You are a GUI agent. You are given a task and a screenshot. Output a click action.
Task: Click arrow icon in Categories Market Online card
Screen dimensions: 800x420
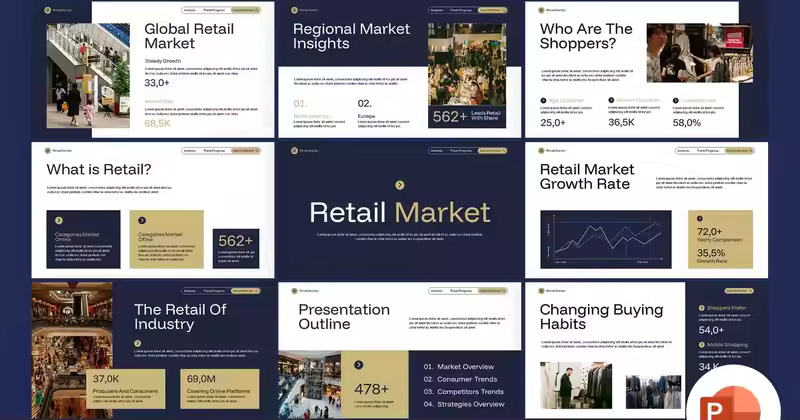tap(59, 220)
